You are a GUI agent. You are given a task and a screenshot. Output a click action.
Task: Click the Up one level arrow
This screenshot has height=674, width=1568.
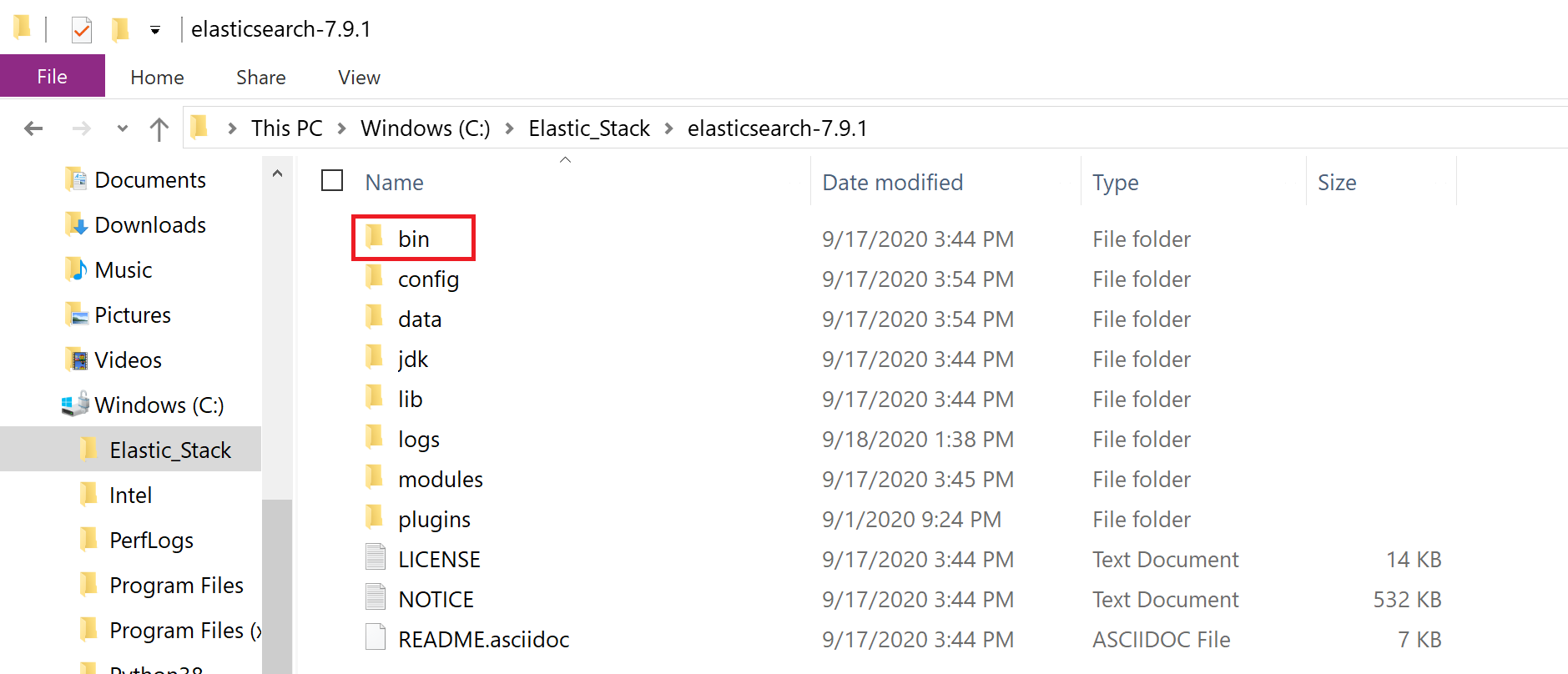pos(159,128)
